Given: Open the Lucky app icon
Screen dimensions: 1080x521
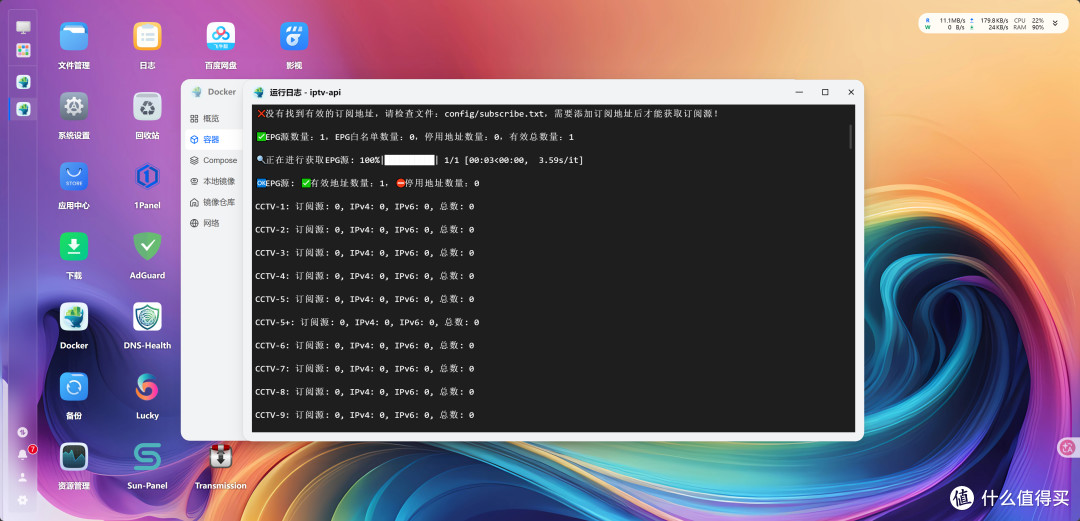Looking at the screenshot, I should (x=147, y=387).
